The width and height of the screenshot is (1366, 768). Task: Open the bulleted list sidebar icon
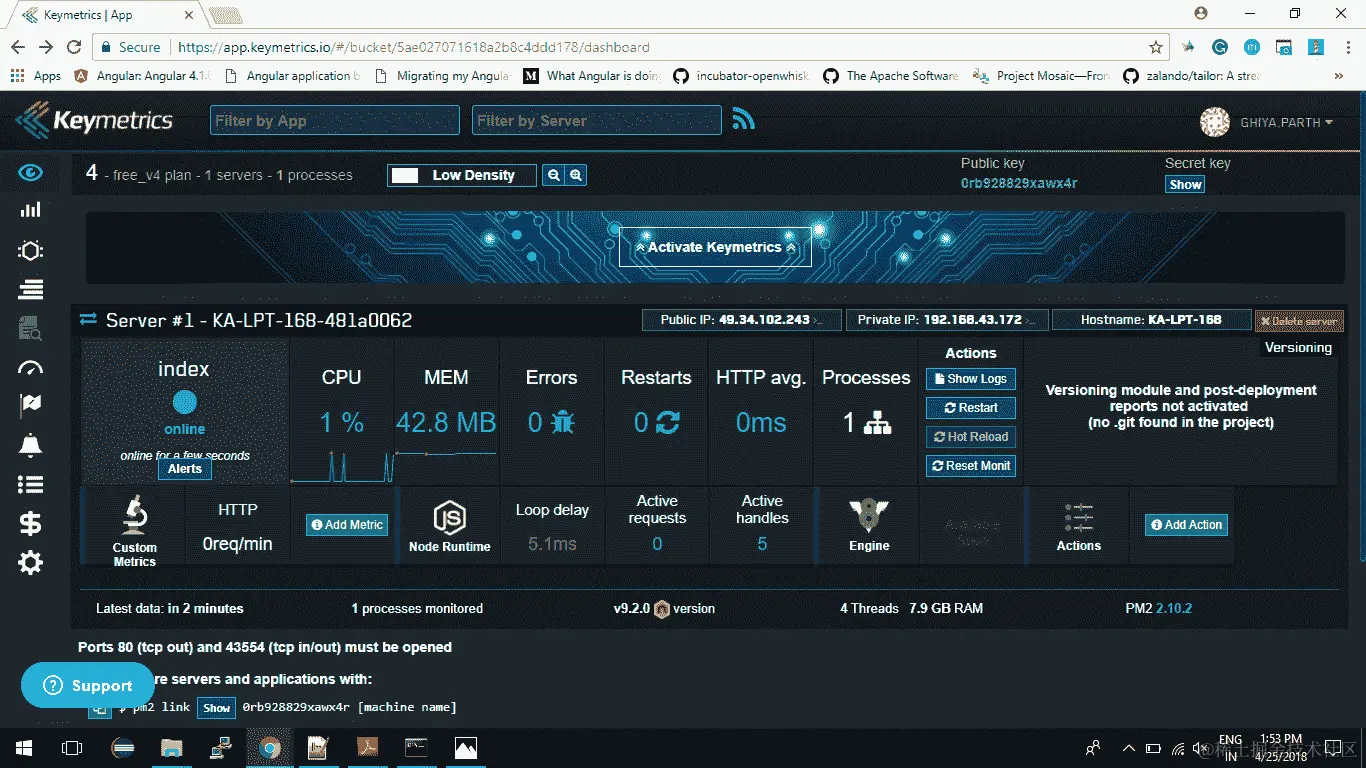tap(31, 485)
